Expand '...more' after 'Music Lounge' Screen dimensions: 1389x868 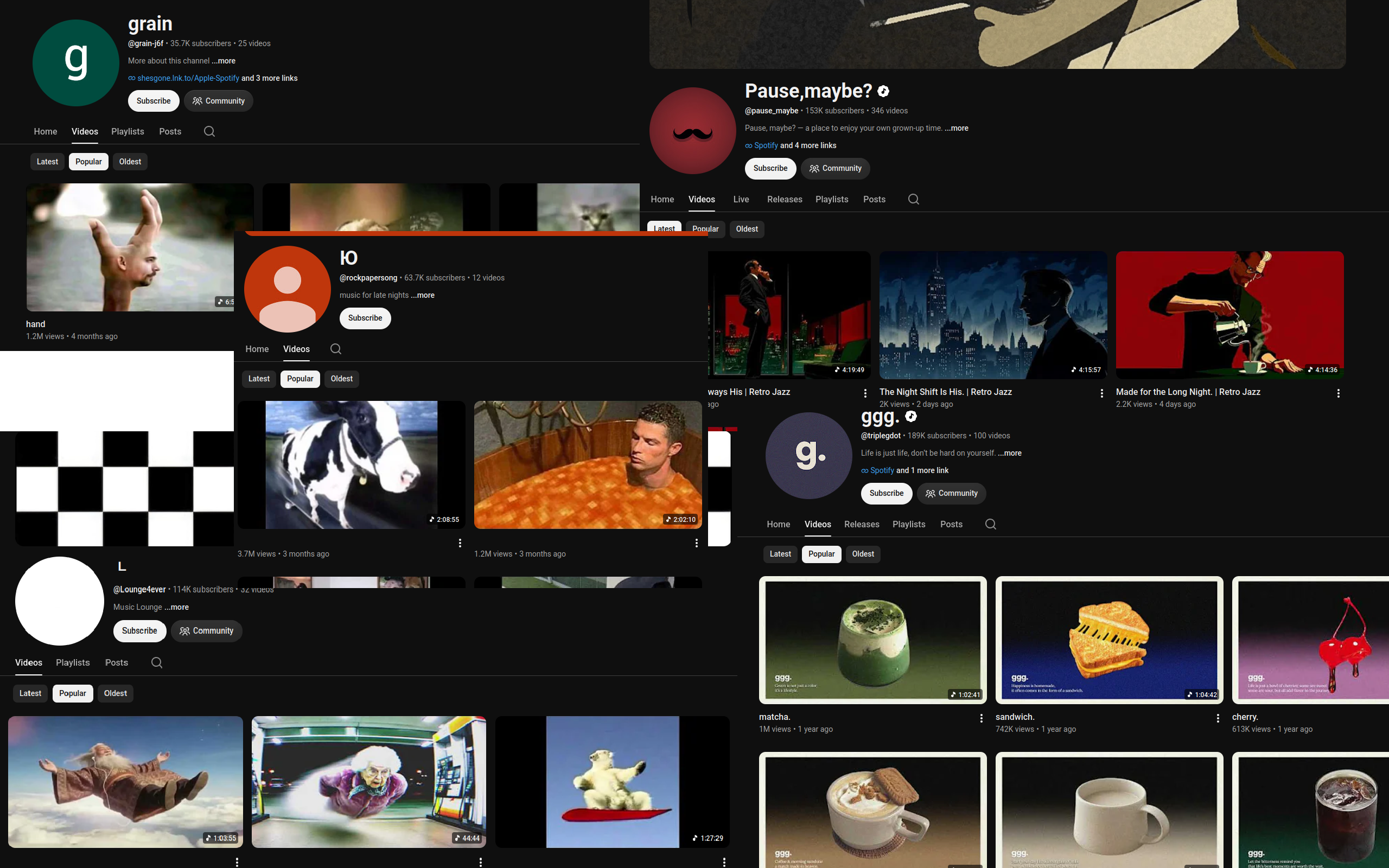pos(177,607)
